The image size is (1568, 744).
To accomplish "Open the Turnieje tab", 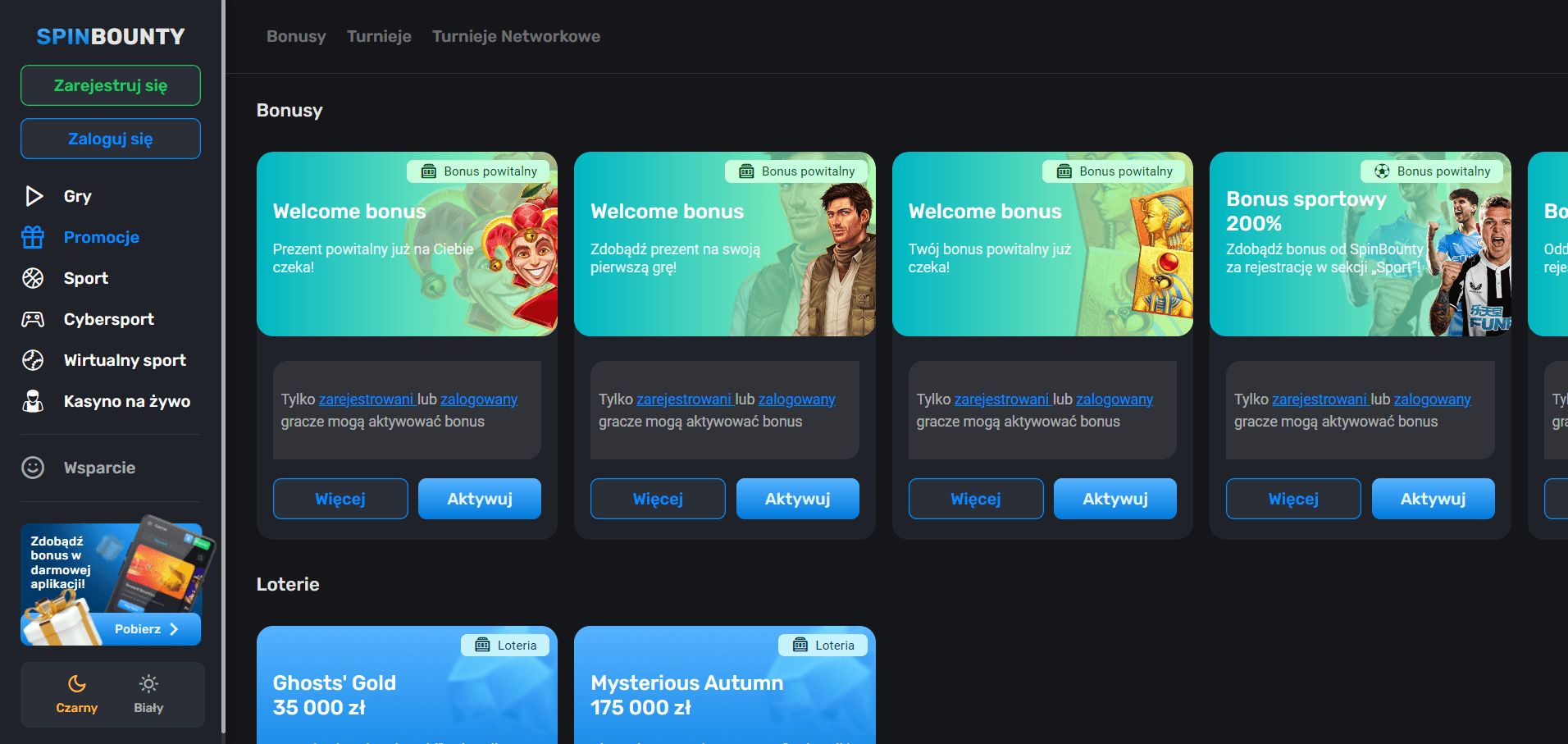I will 379,36.
